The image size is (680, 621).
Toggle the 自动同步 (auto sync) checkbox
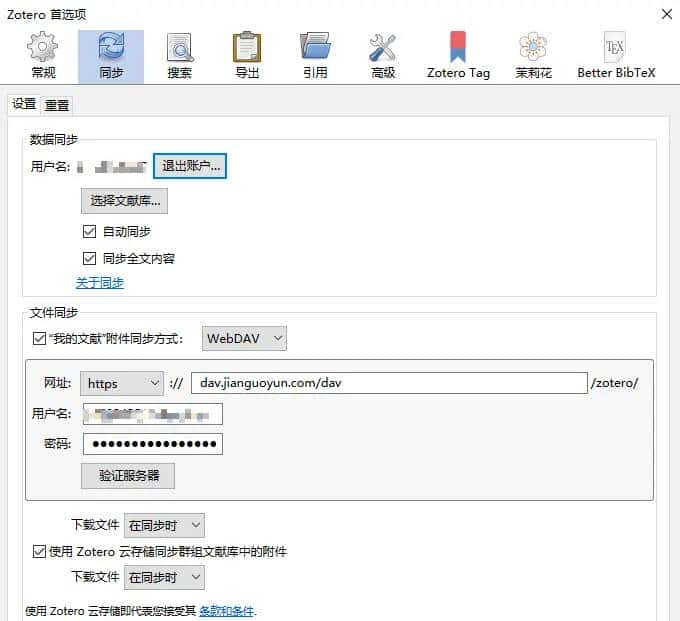89,232
